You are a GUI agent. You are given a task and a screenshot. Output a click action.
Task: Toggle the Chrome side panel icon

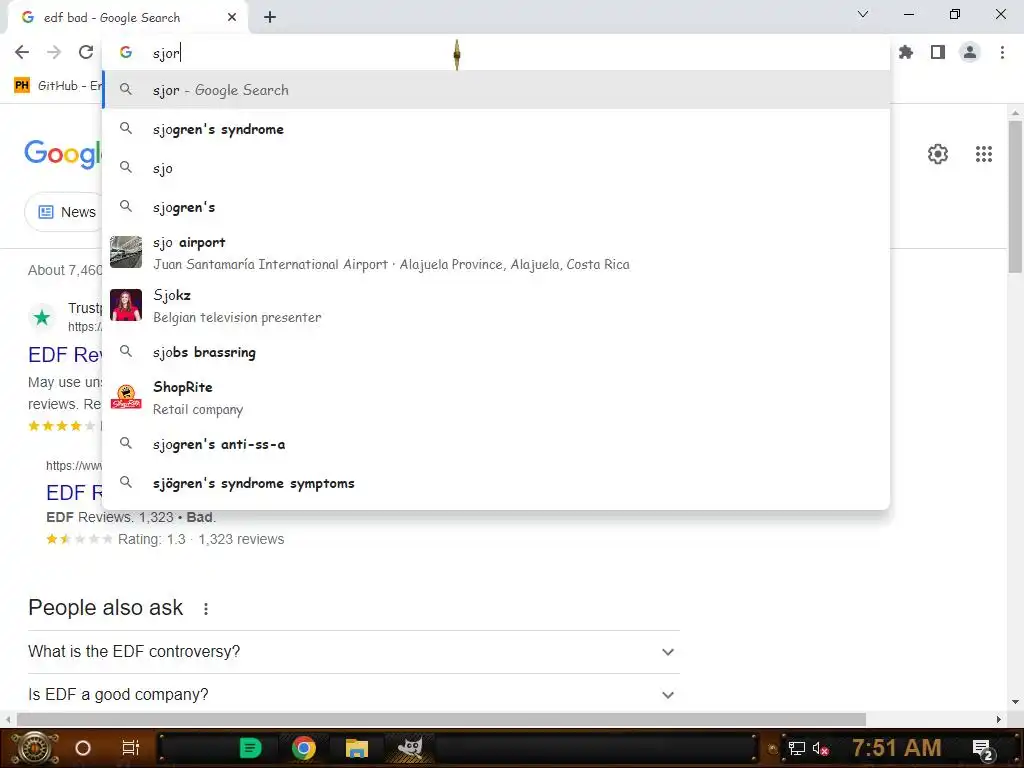(x=938, y=52)
